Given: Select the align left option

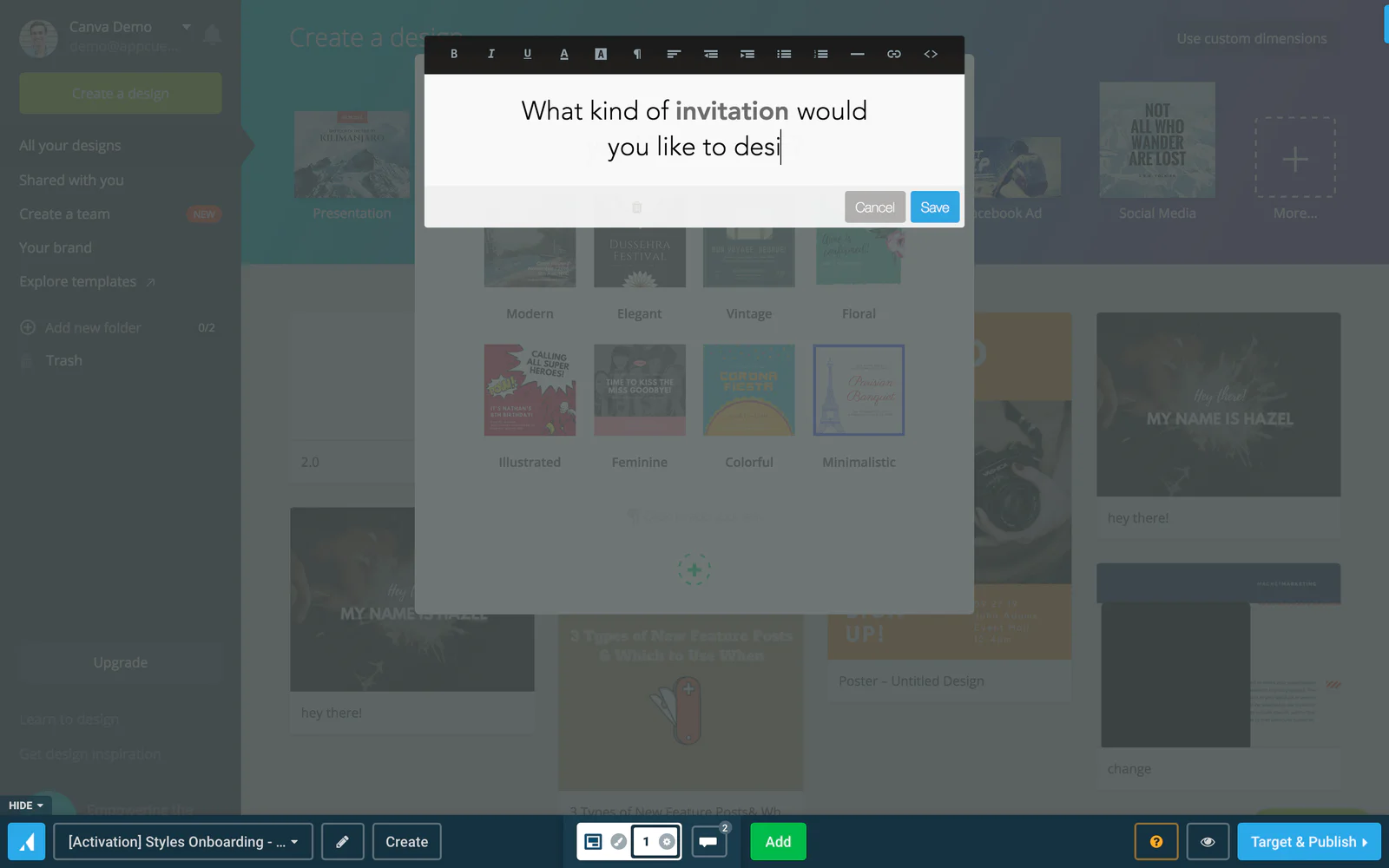Looking at the screenshot, I should pos(674,54).
